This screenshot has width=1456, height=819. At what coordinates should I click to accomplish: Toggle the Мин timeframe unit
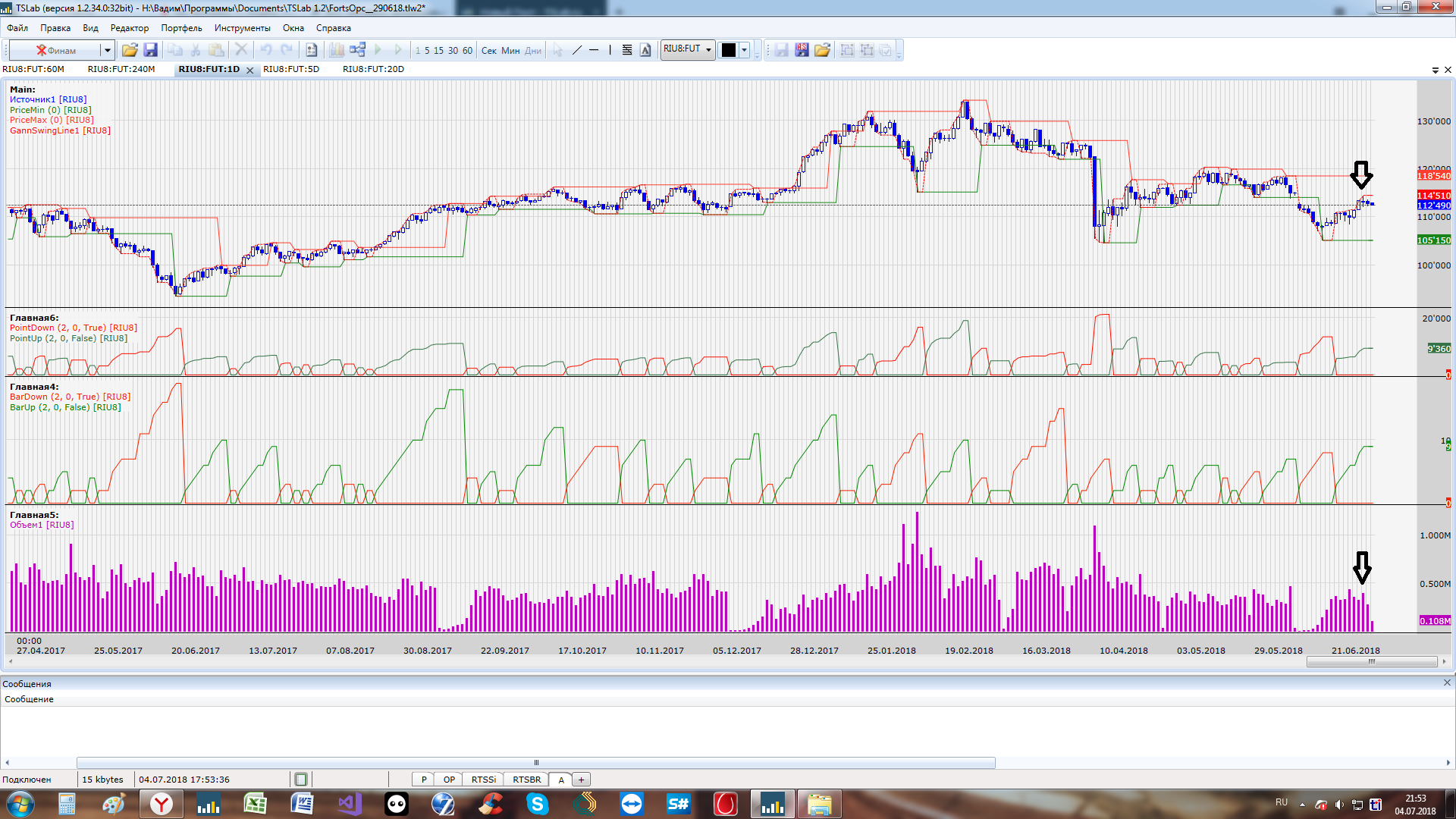point(510,51)
